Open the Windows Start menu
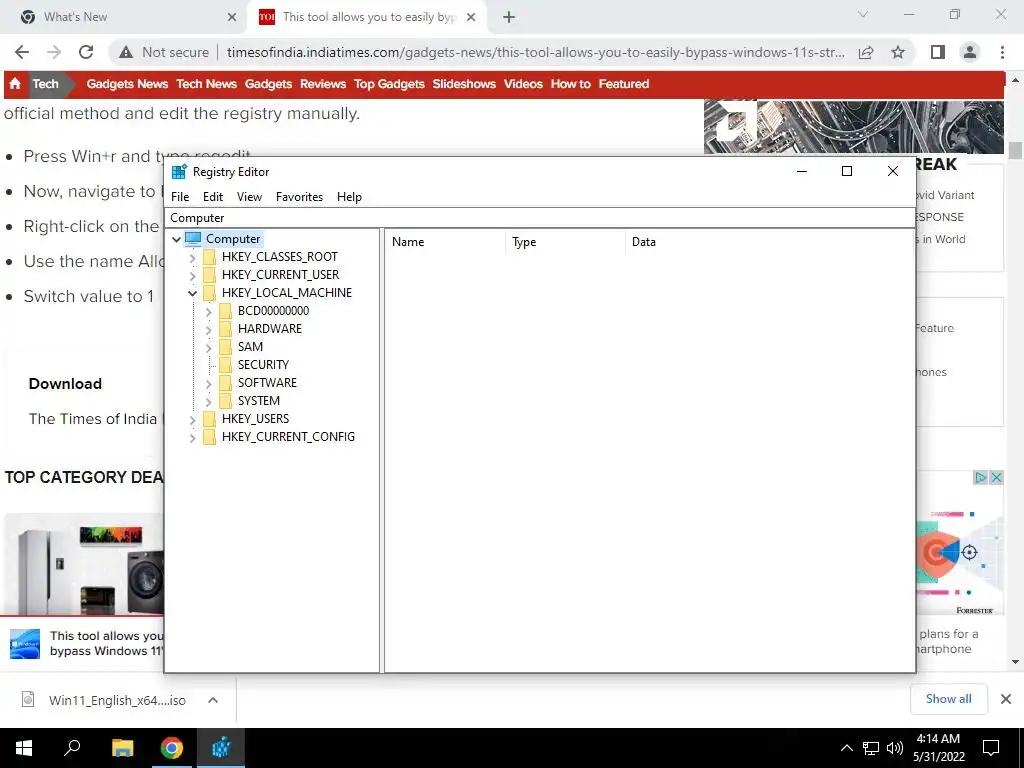The height and width of the screenshot is (768, 1024). point(24,748)
